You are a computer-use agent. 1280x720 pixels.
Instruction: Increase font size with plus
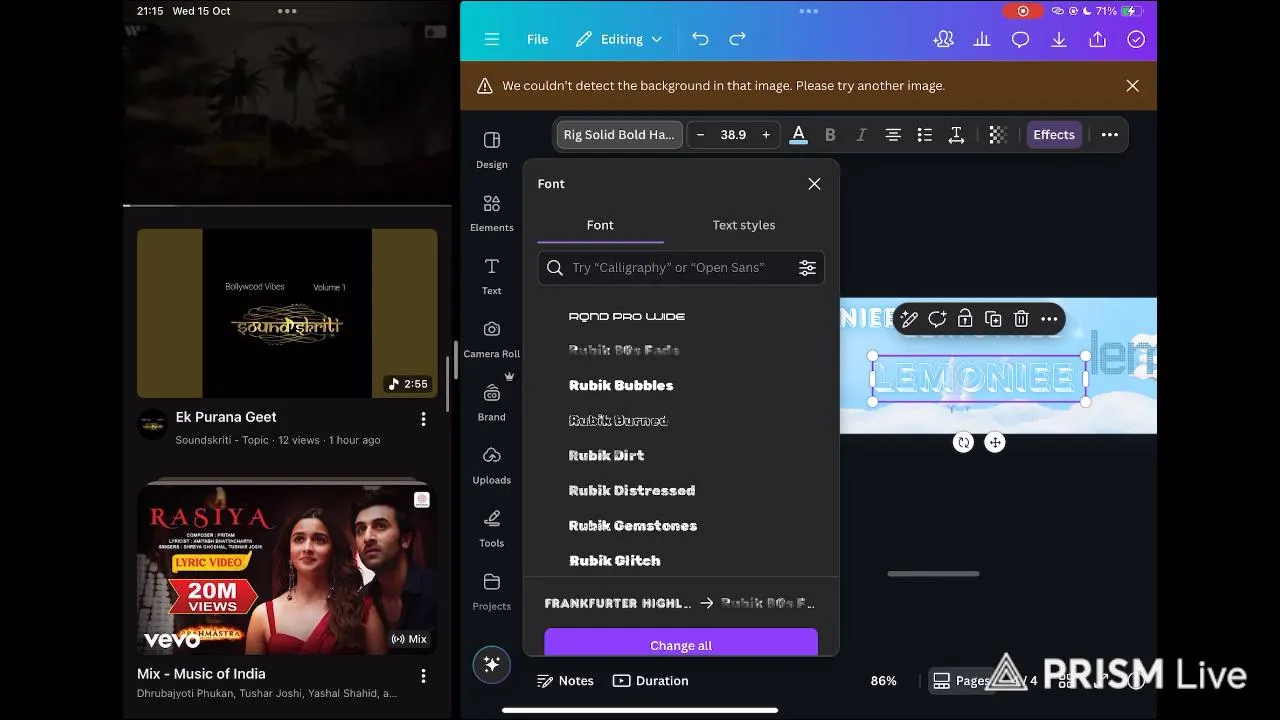[766, 135]
